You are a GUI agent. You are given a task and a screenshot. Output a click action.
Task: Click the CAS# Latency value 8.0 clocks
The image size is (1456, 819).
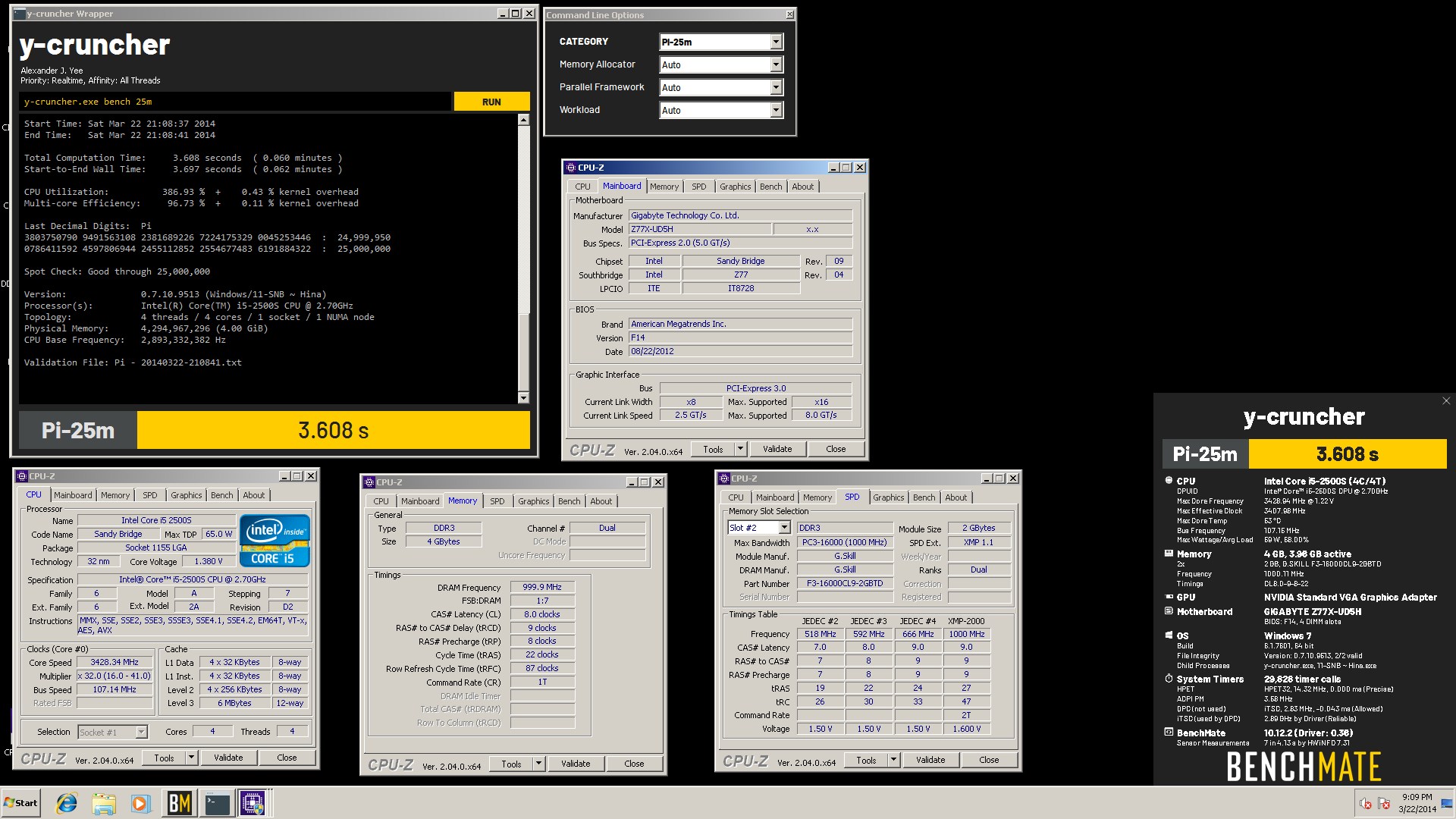[542, 614]
